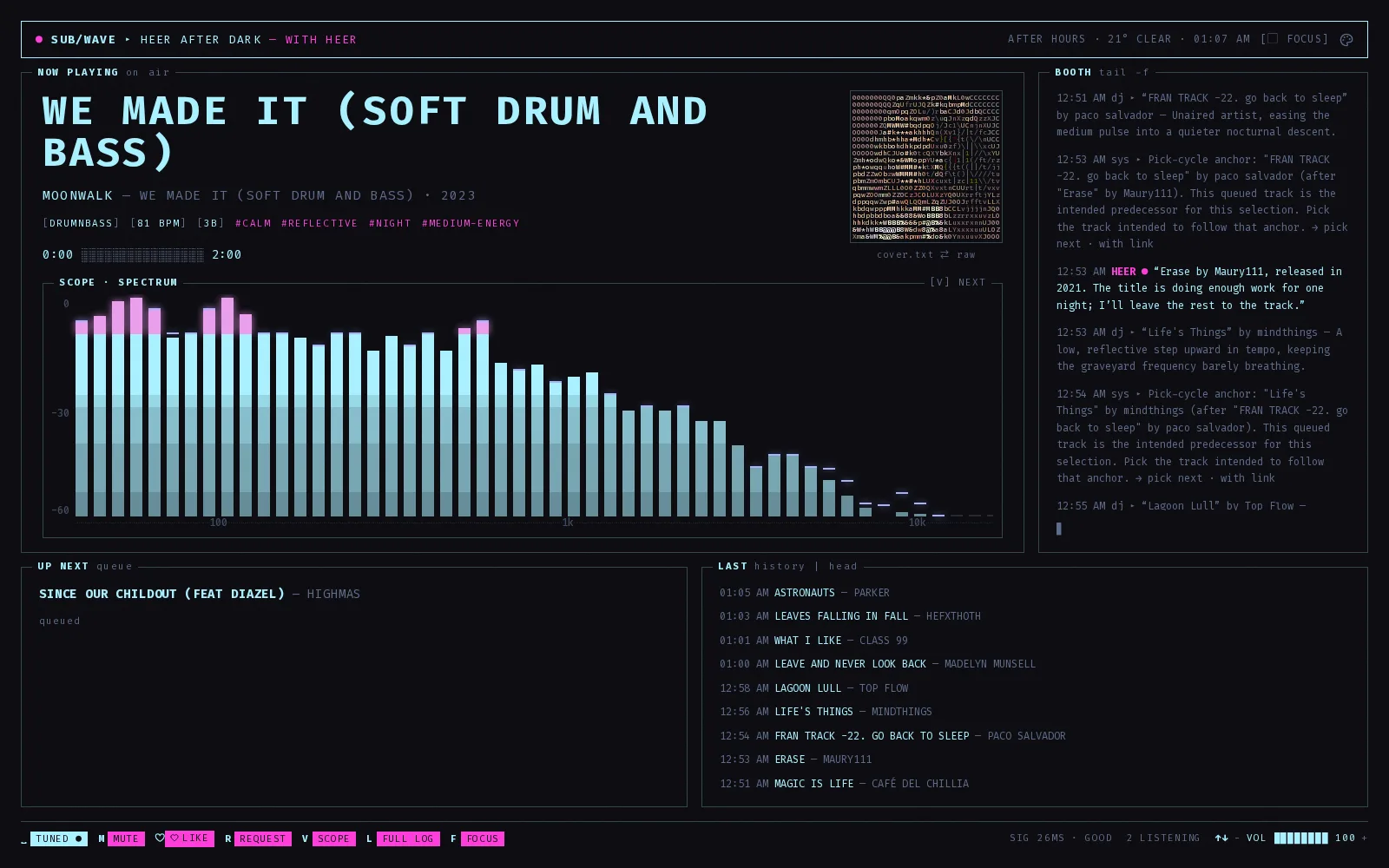The image size is (1389, 868).
Task: Click the pink SCOPE button in footer
Action: (x=333, y=838)
